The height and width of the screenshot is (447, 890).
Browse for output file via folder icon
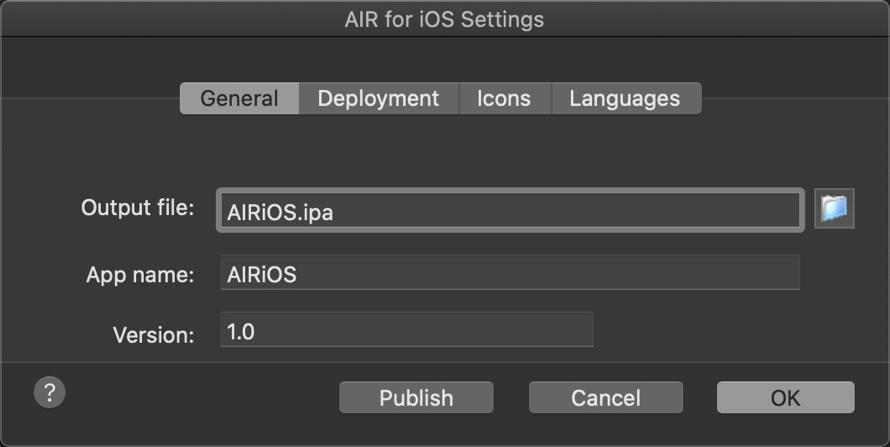[834, 209]
